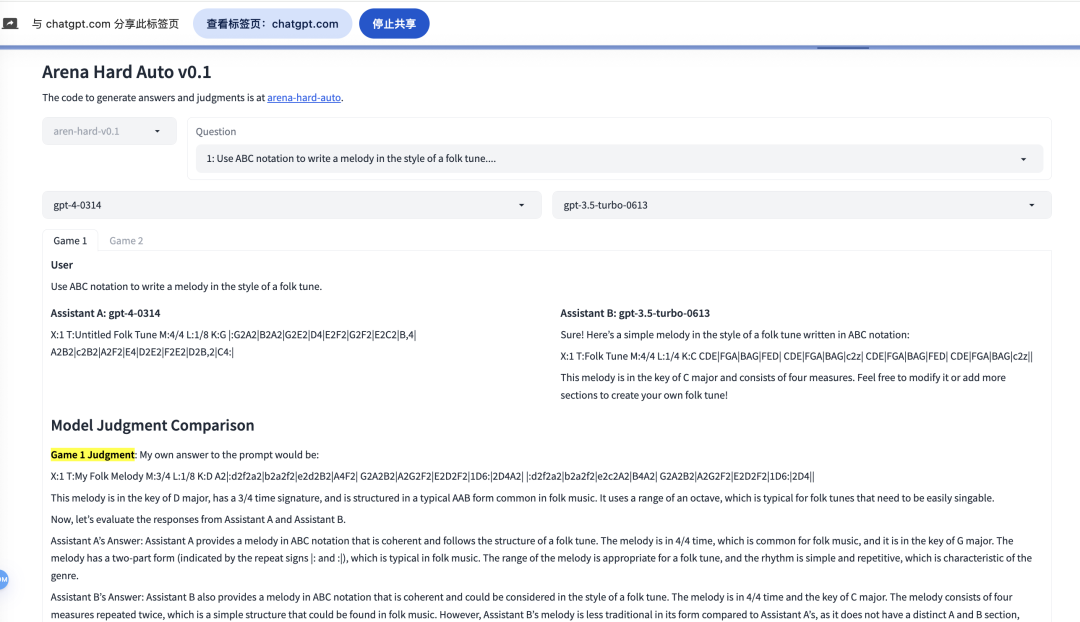Click 'Assistant B: gpt-3.5-turbo-0613' heading
Screen dimensions: 1080x622
(635, 313)
